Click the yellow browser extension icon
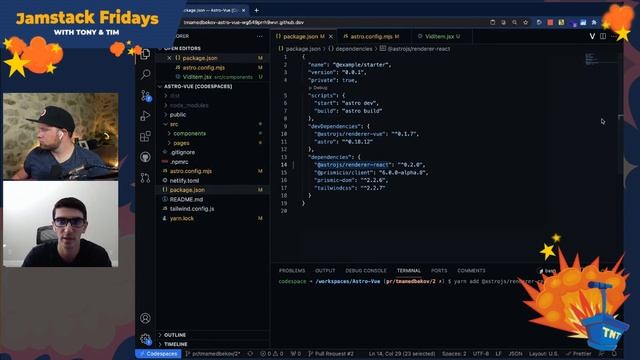Image resolution: width=640 pixels, height=360 pixels. (561, 22)
